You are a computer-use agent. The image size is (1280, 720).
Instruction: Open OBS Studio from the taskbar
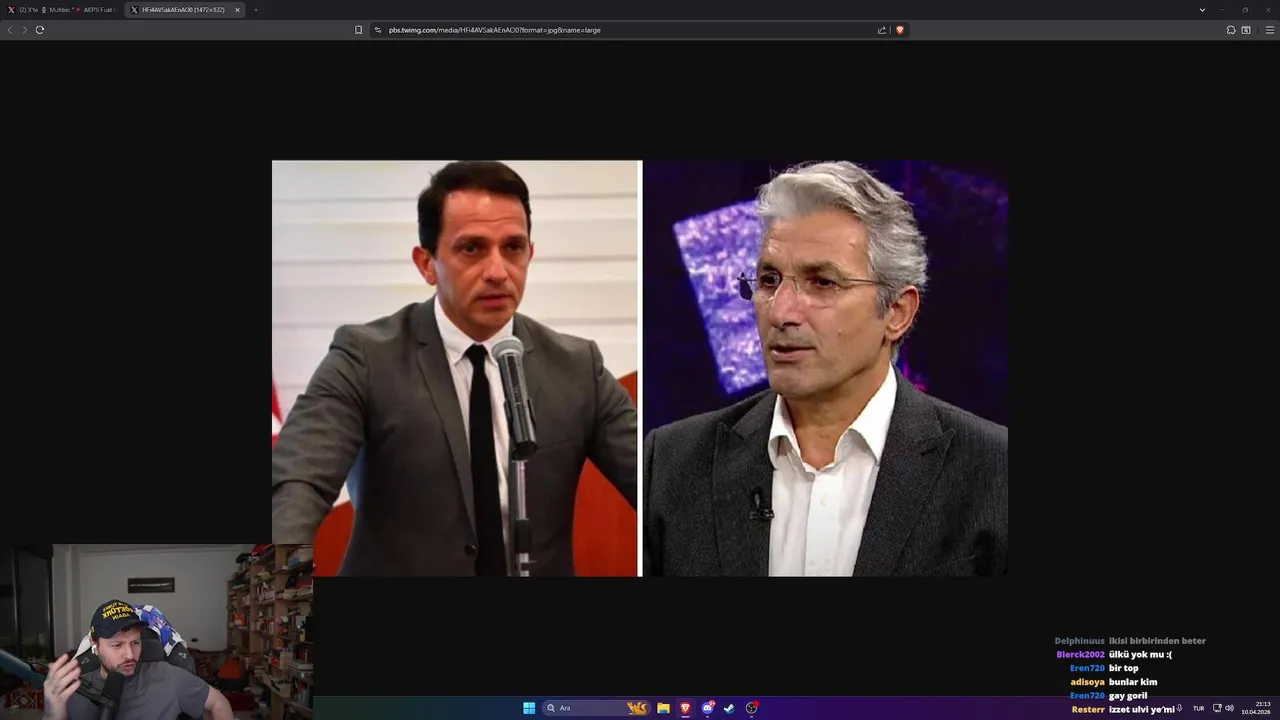coord(752,708)
